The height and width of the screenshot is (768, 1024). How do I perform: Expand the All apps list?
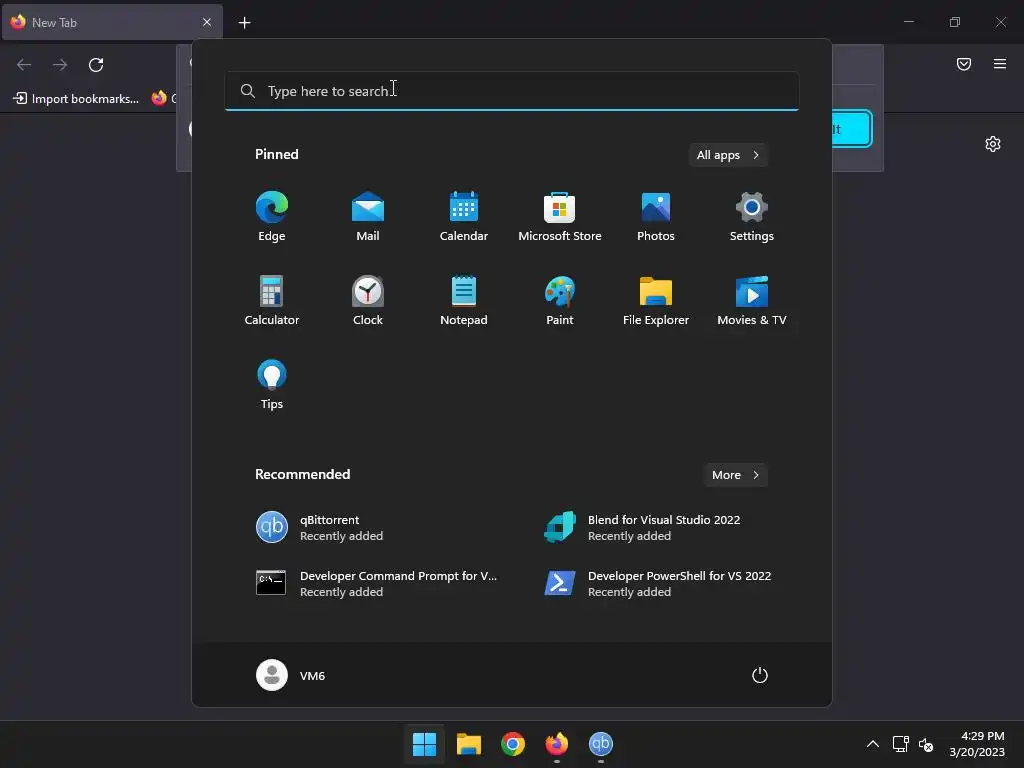point(728,155)
